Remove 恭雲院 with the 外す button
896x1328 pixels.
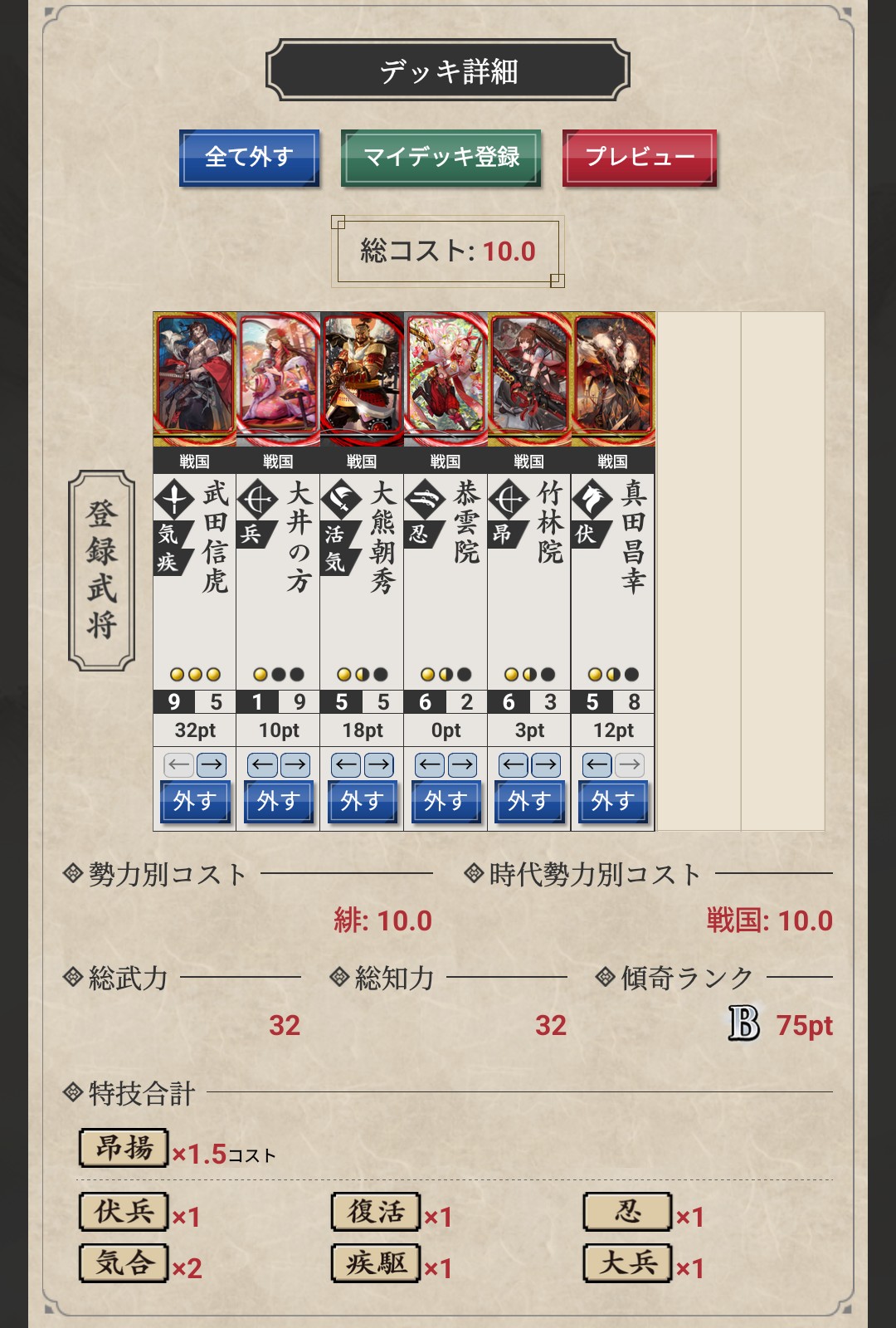tap(446, 801)
